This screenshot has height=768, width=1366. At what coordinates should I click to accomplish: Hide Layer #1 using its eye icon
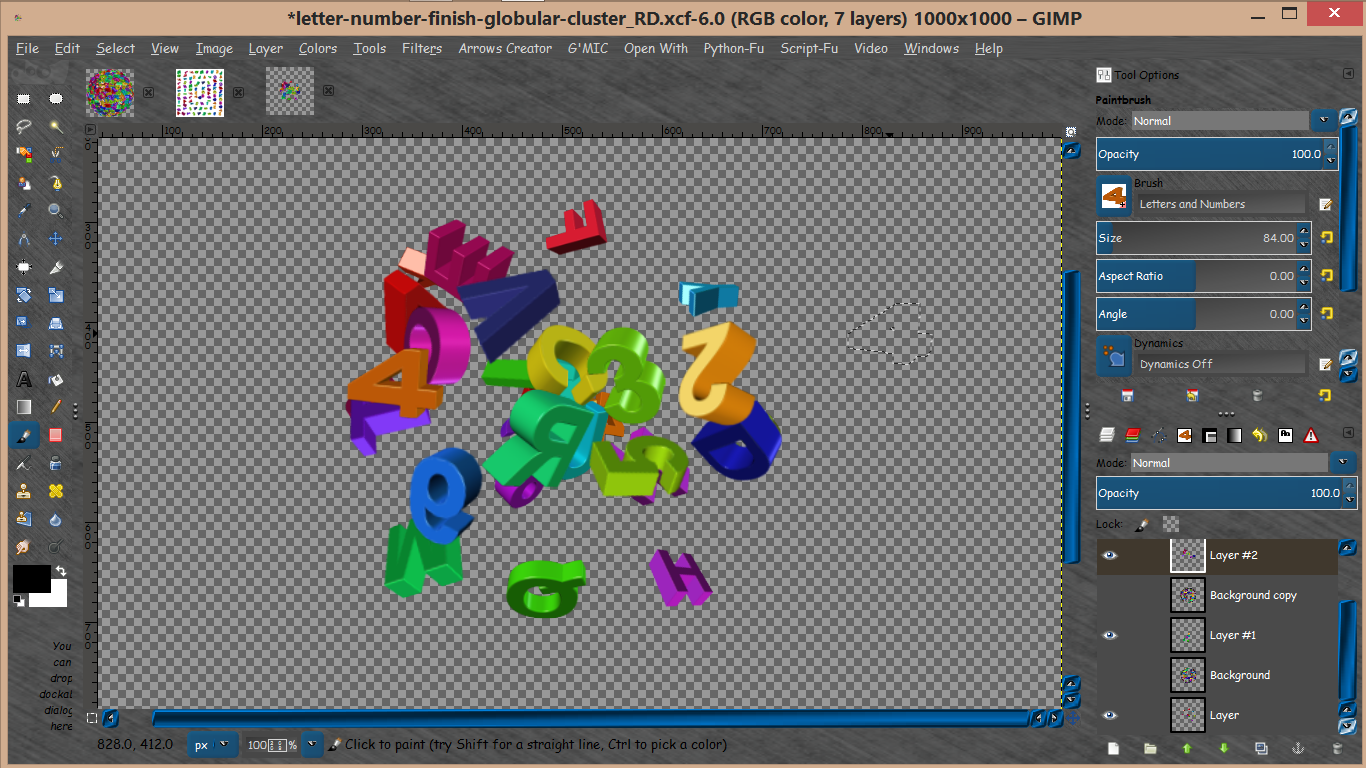(x=1110, y=635)
